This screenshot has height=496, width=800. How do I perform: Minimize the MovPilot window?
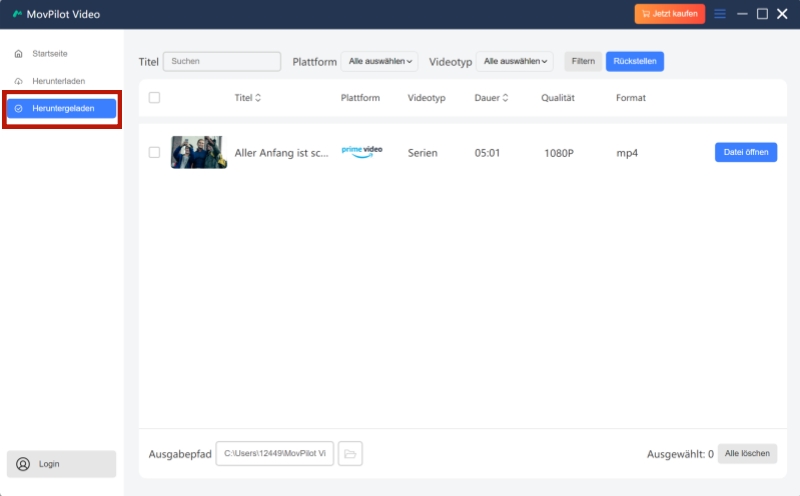(x=742, y=14)
